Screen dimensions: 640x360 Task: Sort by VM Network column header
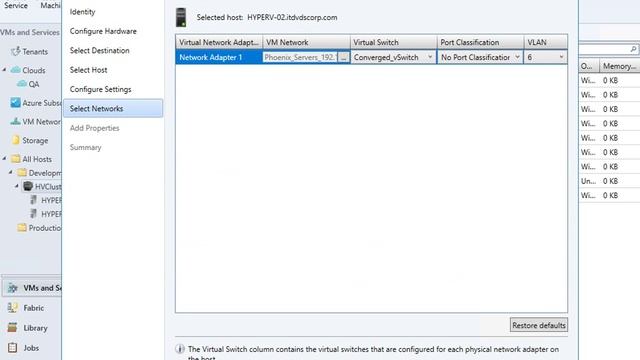pos(306,42)
